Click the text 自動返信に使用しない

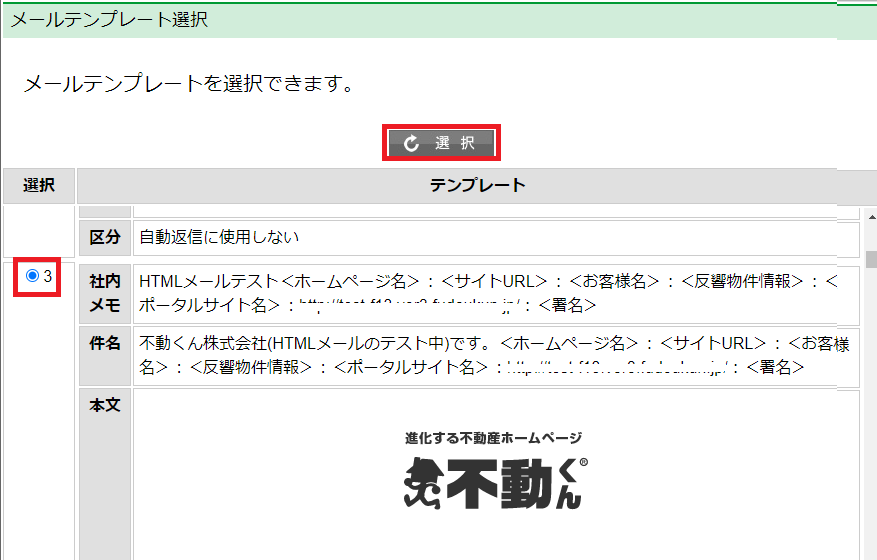click(219, 237)
